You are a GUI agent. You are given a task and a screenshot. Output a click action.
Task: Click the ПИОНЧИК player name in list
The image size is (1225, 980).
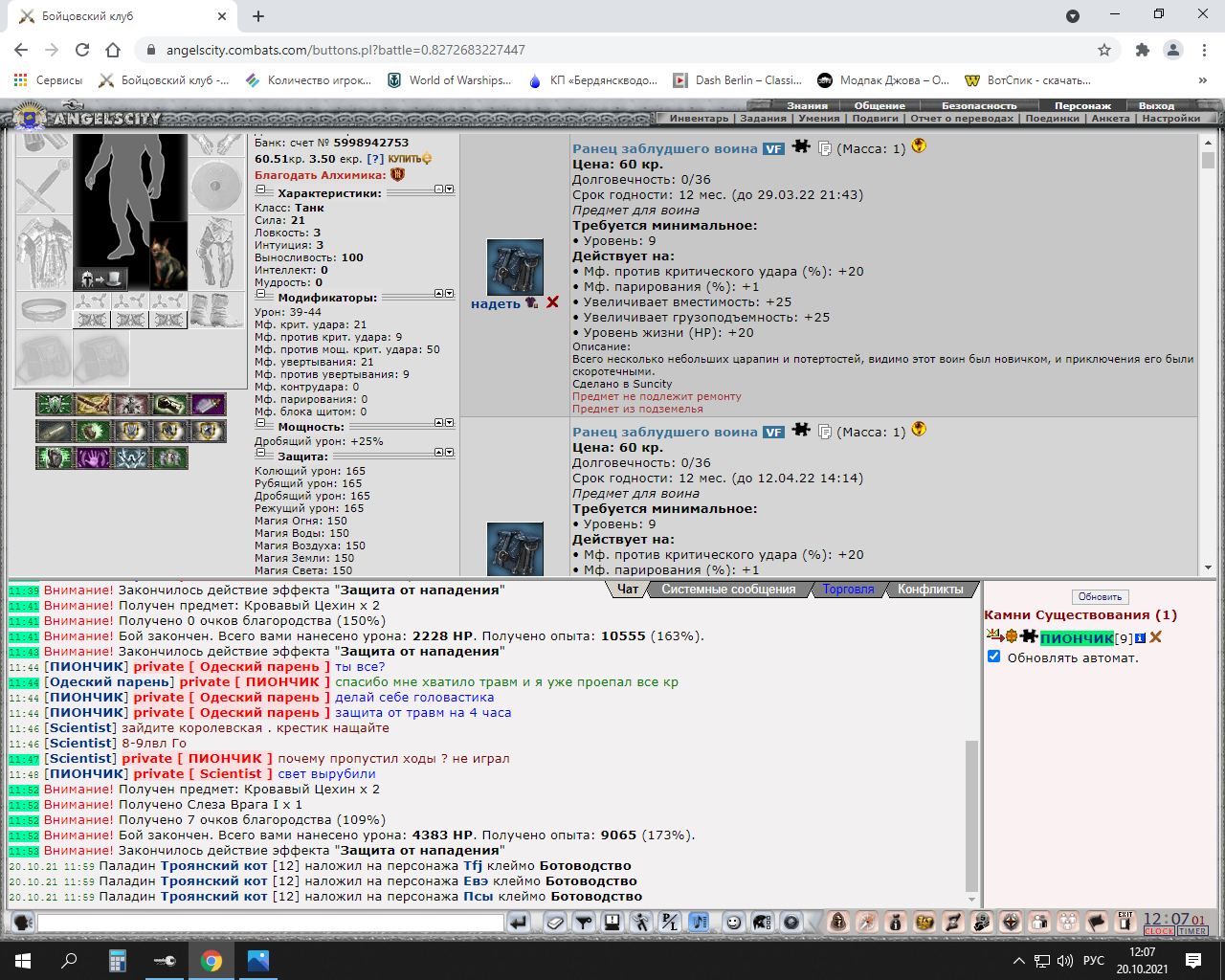click(1077, 638)
